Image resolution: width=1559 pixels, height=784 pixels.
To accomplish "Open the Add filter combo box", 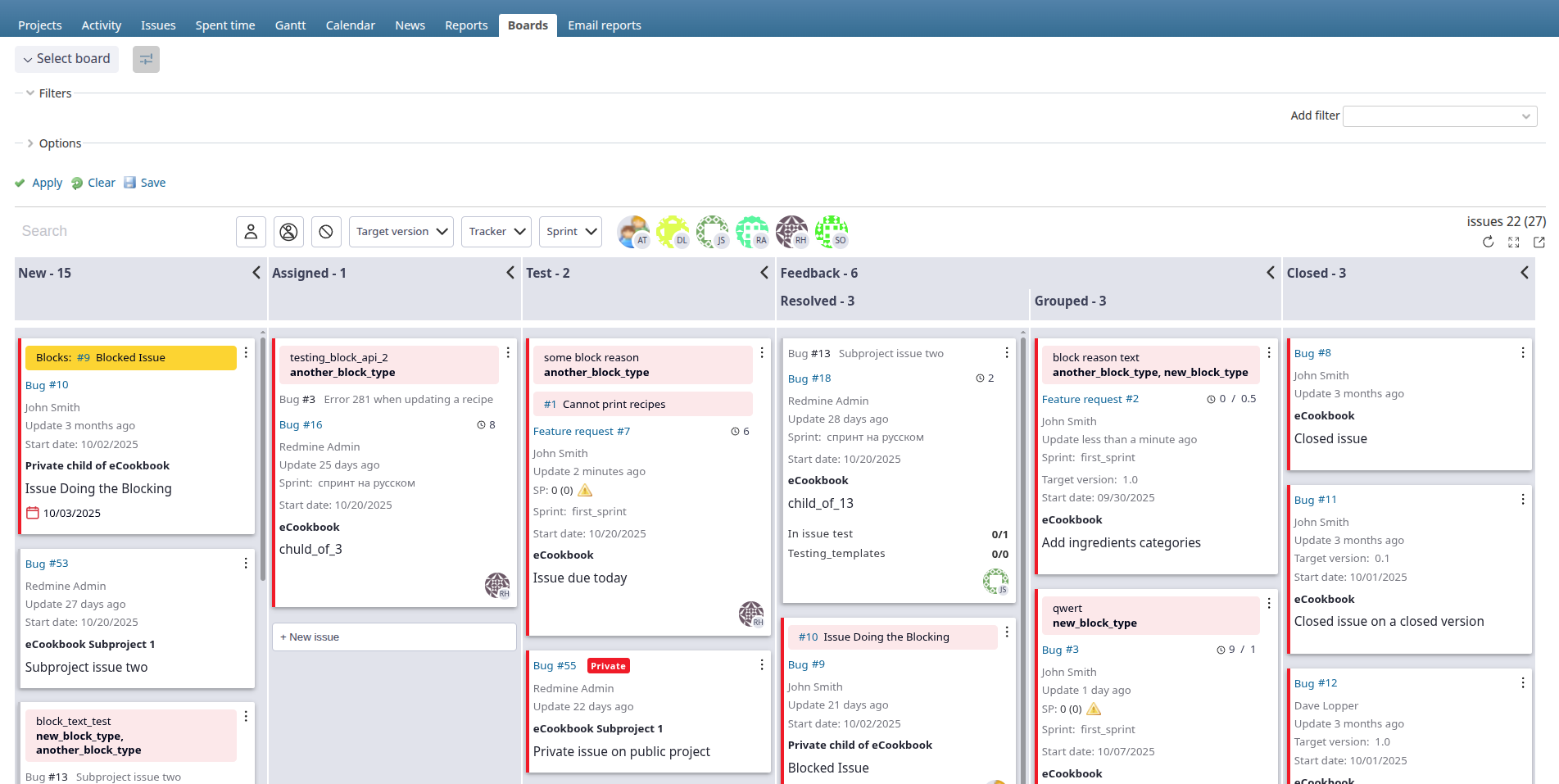I will (x=1439, y=116).
